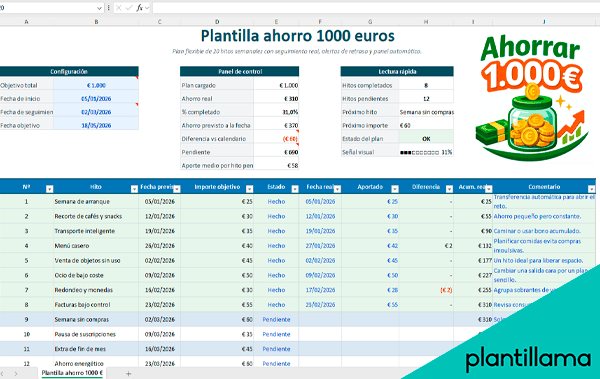The image size is (600, 379).
Task: Select the Fecha real 17/02/2026 cell
Action: click(x=320, y=290)
